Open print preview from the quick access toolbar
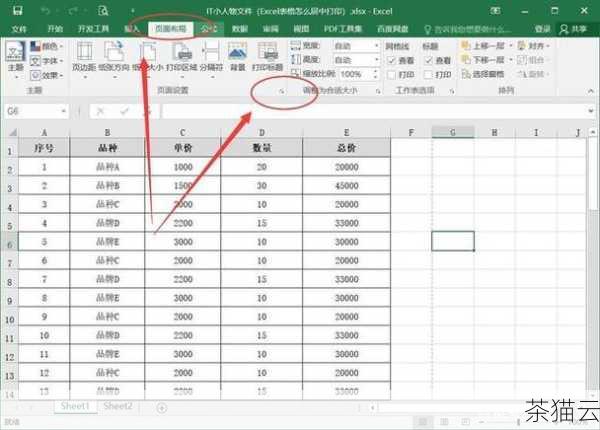 coord(103,11)
